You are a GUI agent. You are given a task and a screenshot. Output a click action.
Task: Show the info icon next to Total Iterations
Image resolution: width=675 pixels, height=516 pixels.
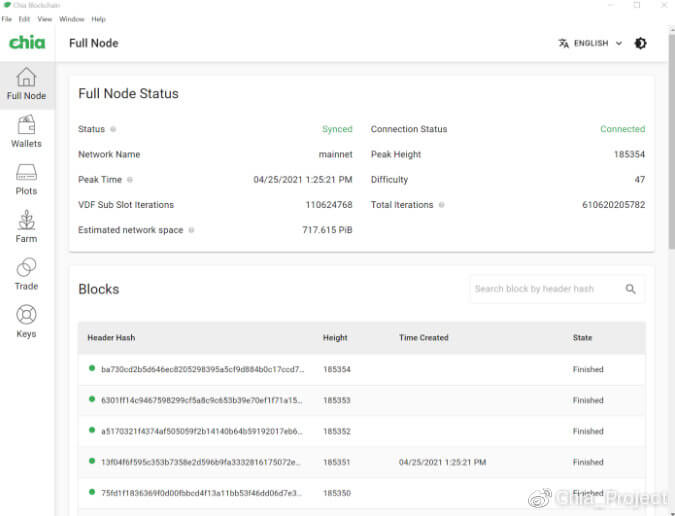(x=441, y=205)
